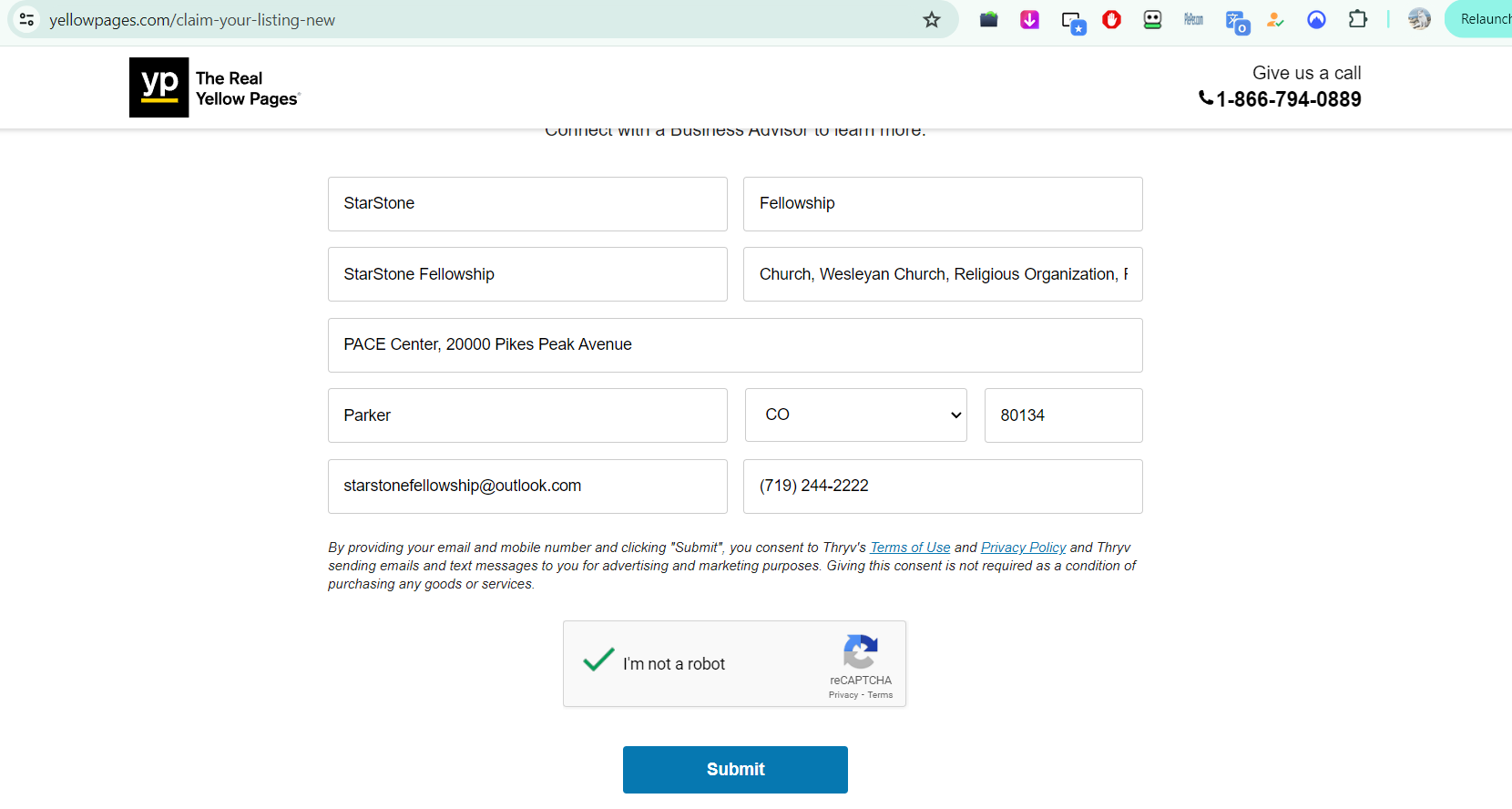Viewport: 1512px width, 809px height.
Task: Open reCAPTCHA Terms link
Action: 880,695
